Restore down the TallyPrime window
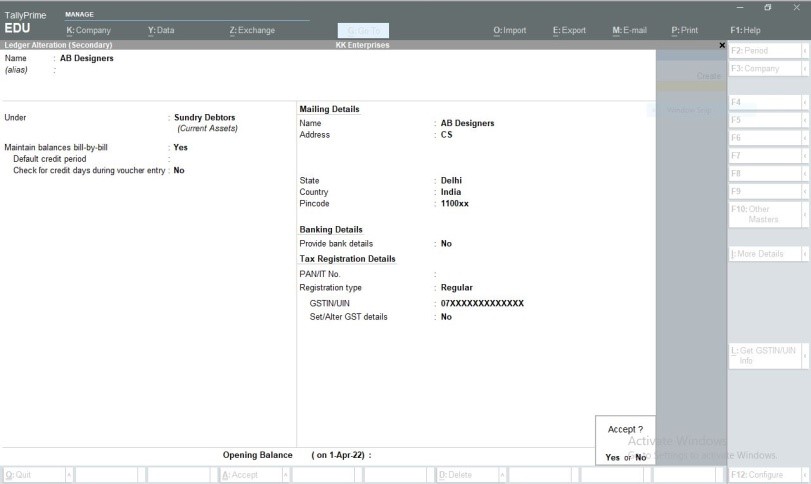811x484 pixels. tap(768, 8)
